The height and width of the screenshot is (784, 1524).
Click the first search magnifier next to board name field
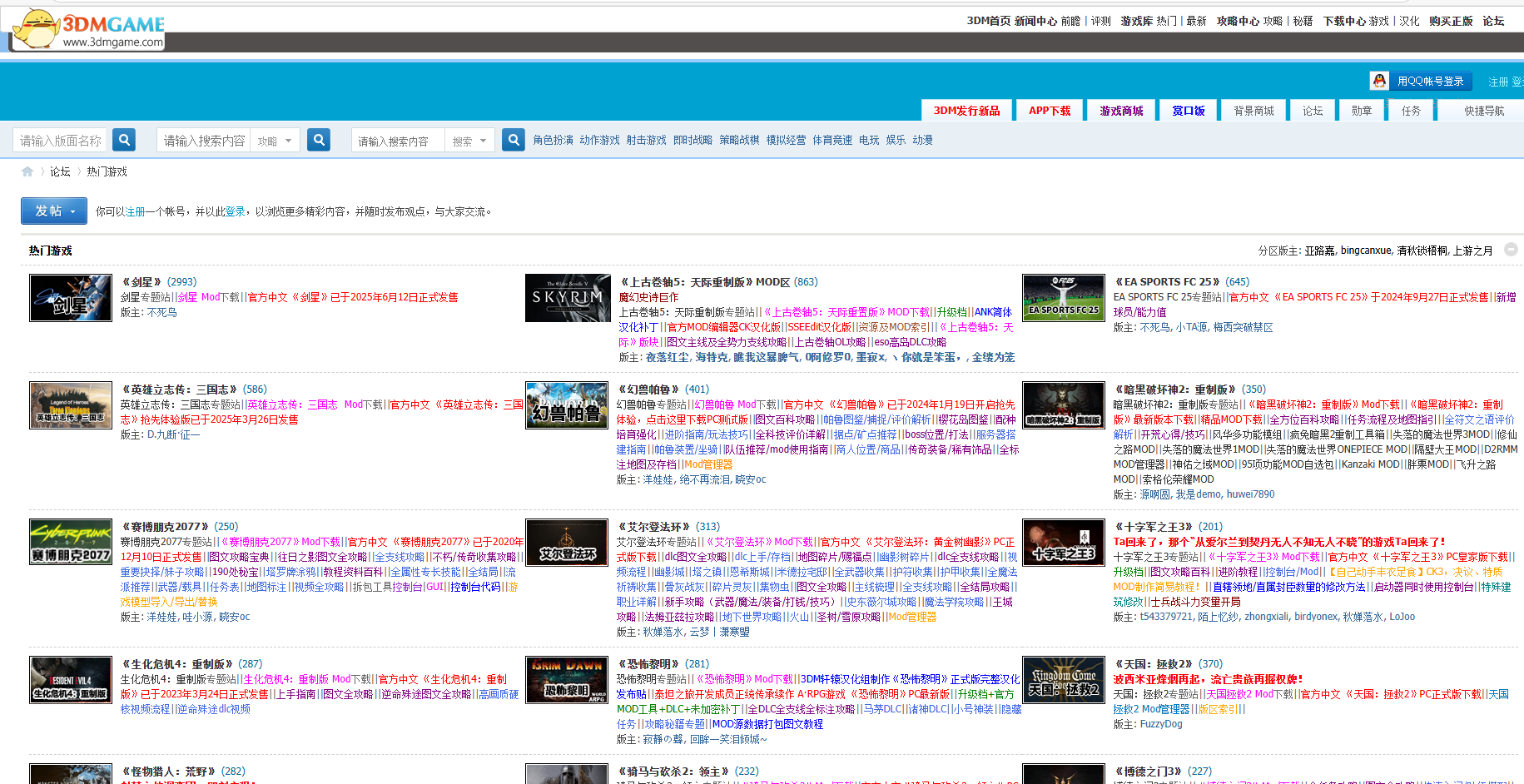(x=124, y=140)
